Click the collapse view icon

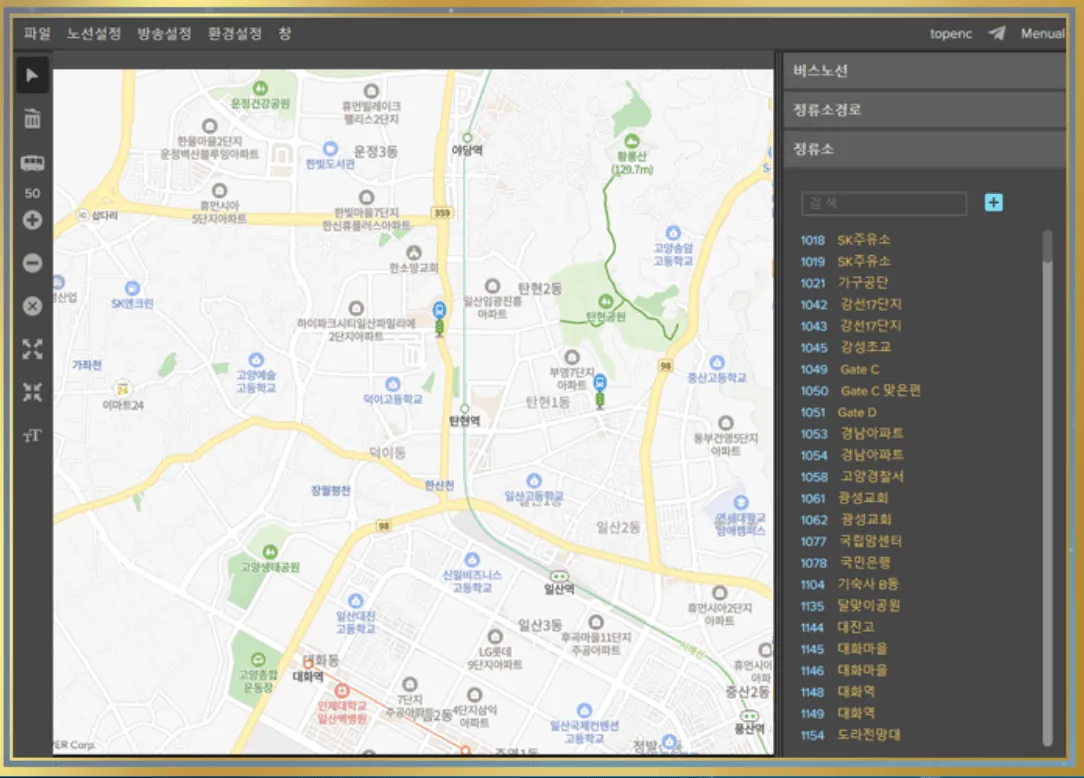31,392
